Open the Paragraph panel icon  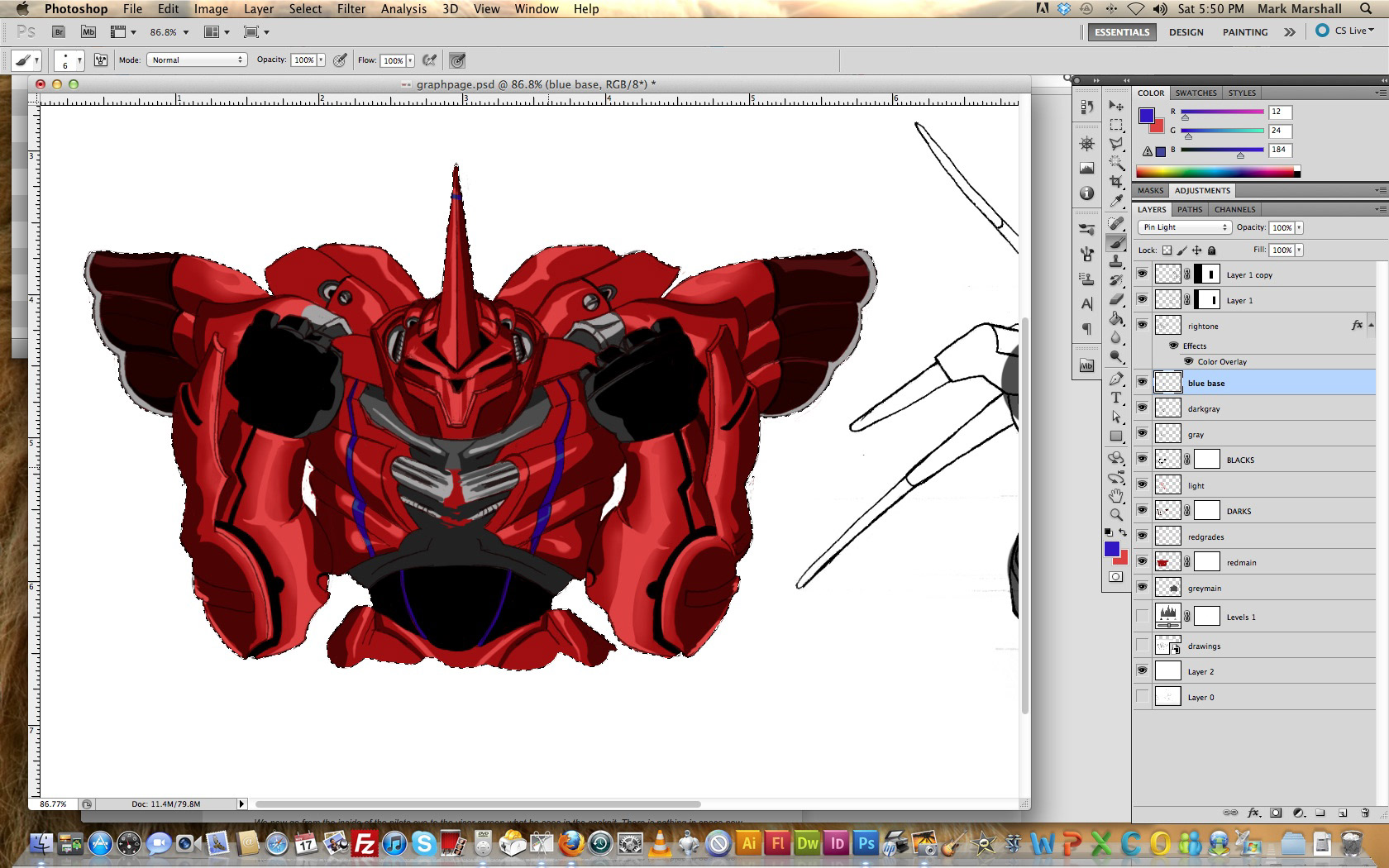(1087, 328)
